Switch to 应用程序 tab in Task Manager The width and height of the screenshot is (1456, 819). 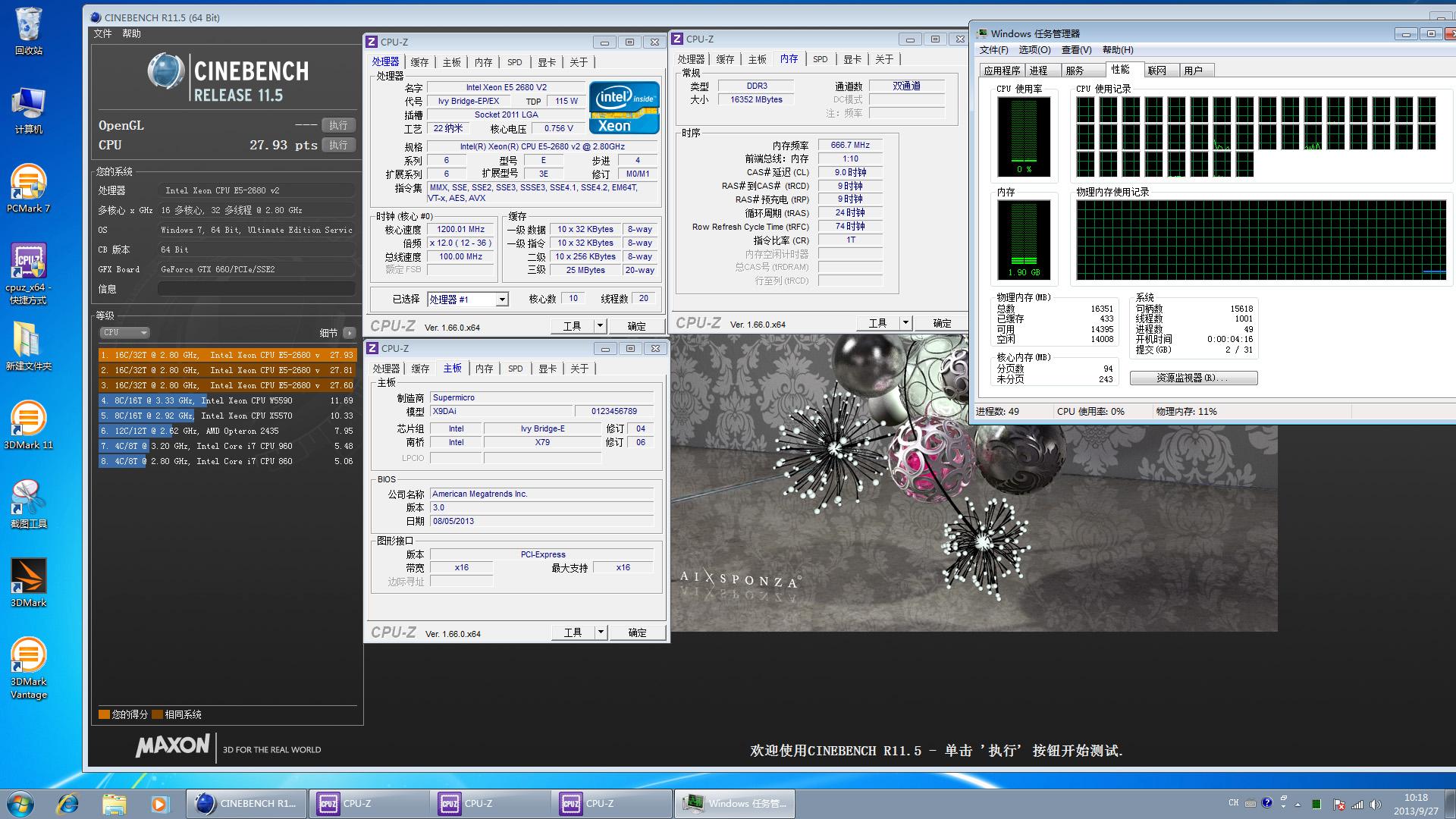[x=1002, y=71]
